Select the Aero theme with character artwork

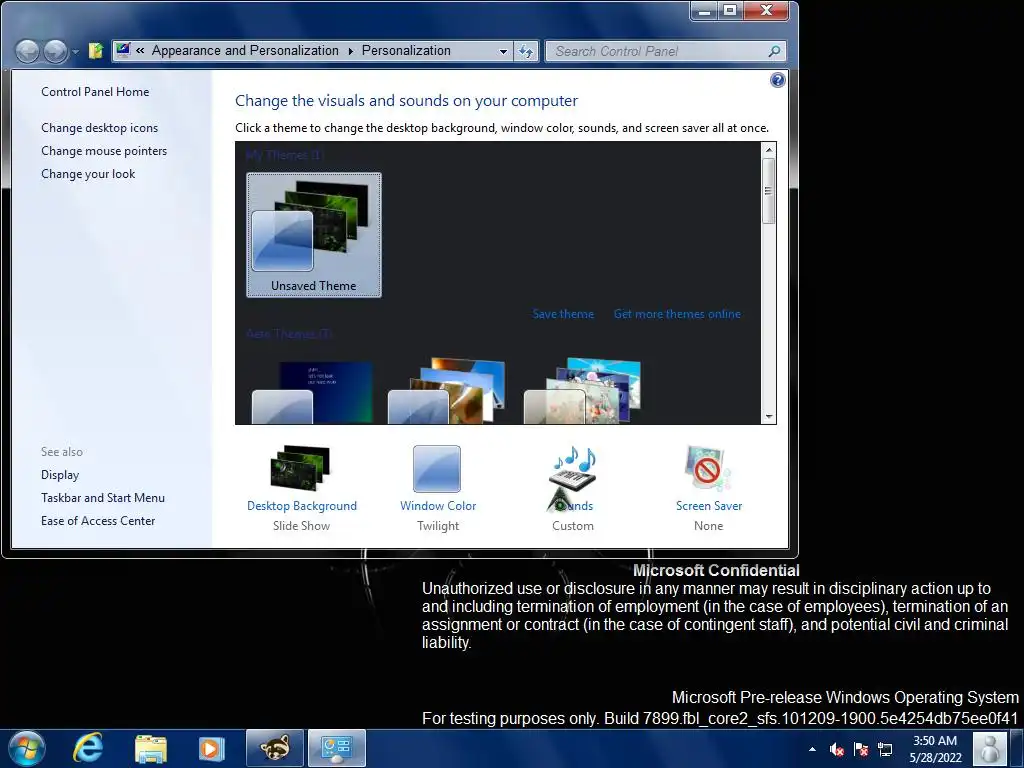pos(583,392)
